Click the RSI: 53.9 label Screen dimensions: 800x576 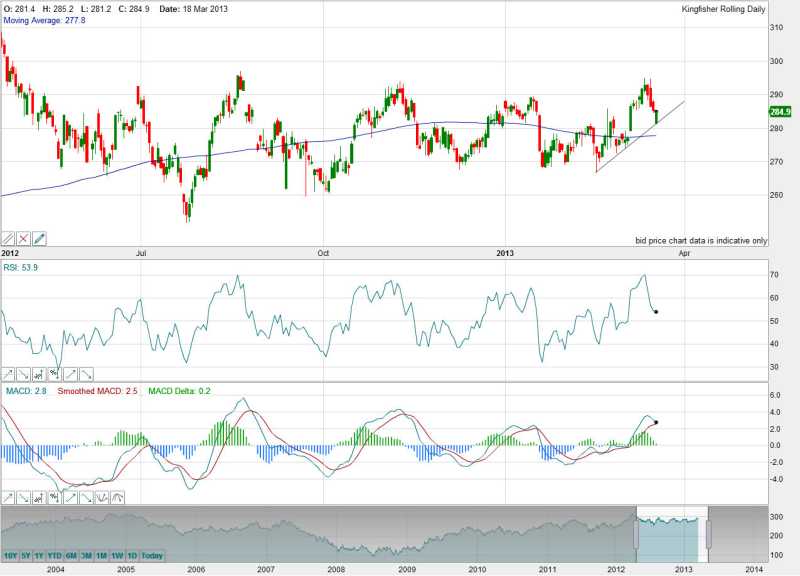click(20, 267)
